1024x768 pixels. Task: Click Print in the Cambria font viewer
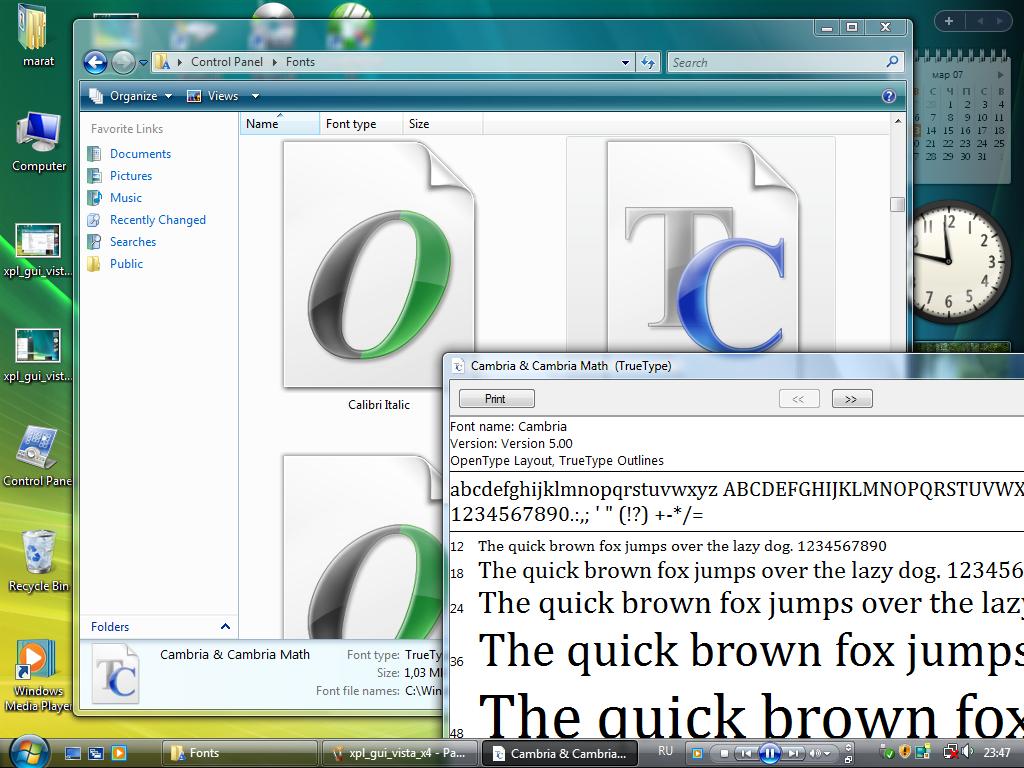point(496,399)
